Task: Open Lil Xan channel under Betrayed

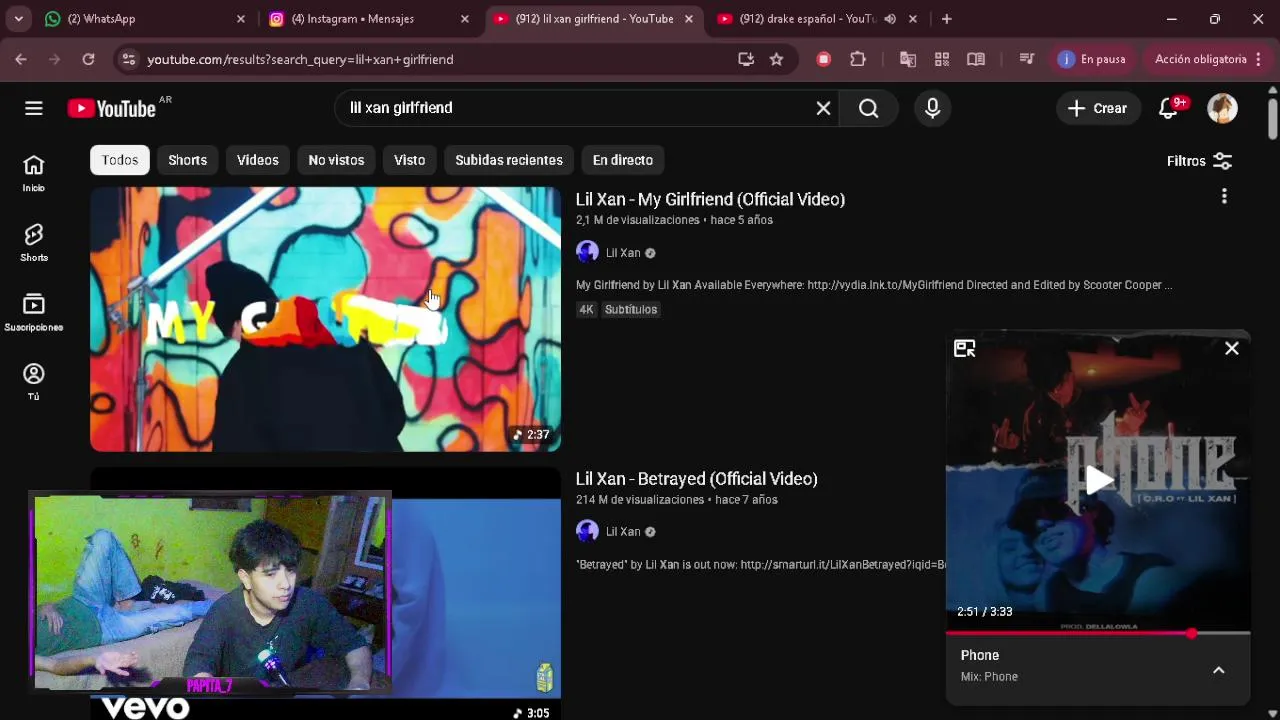Action: (622, 532)
